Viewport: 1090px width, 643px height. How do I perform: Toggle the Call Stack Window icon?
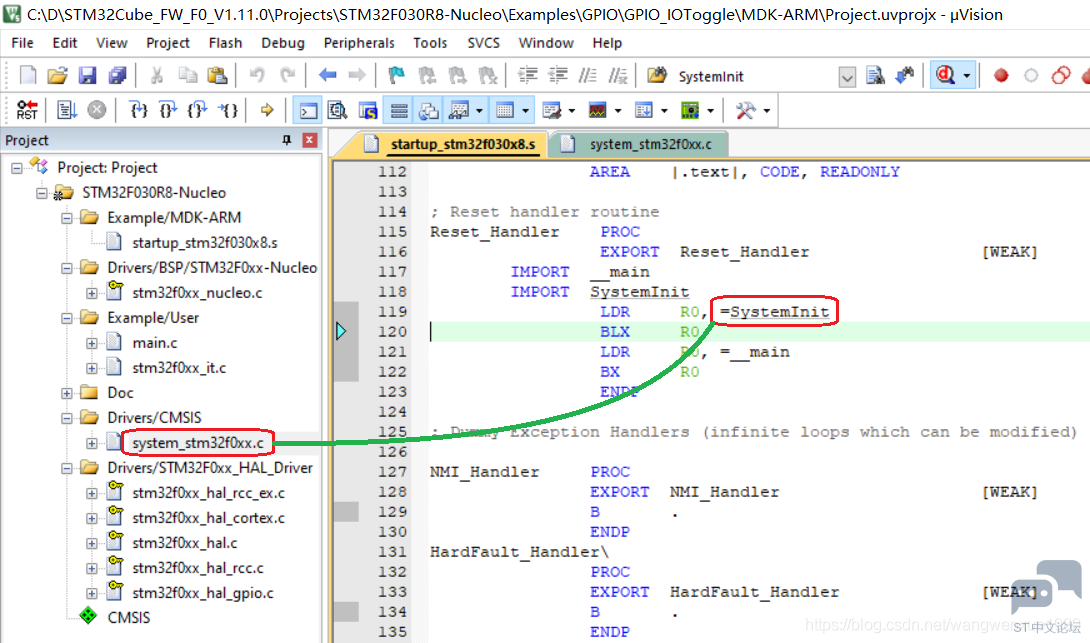[429, 110]
